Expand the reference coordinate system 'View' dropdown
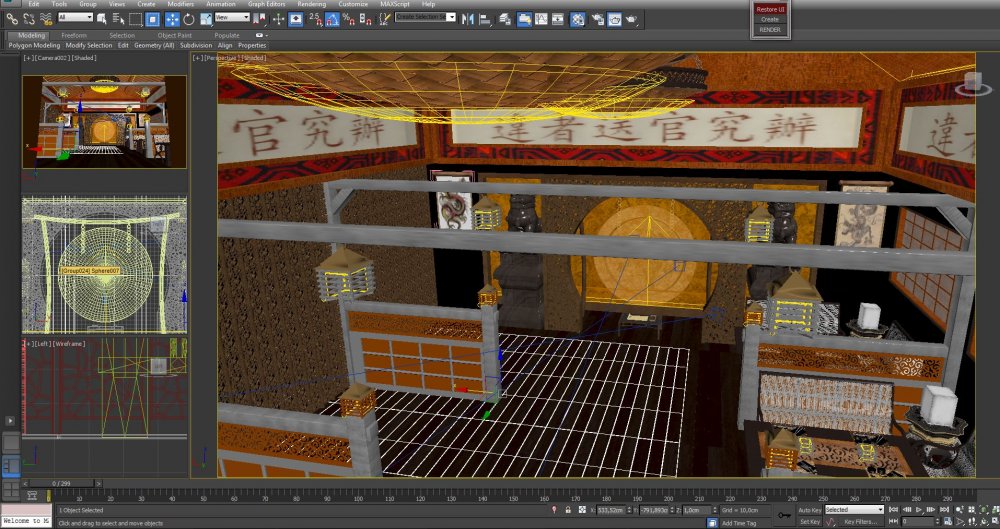 tap(233, 18)
